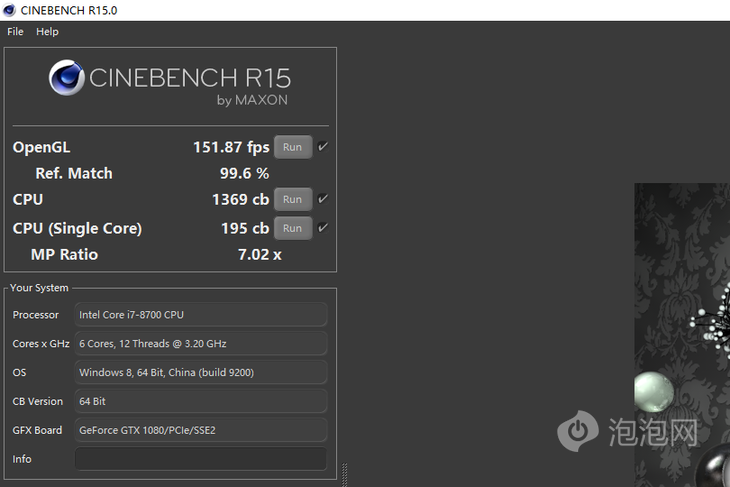730x487 pixels.
Task: Click the empty Info input field
Action: click(x=201, y=459)
